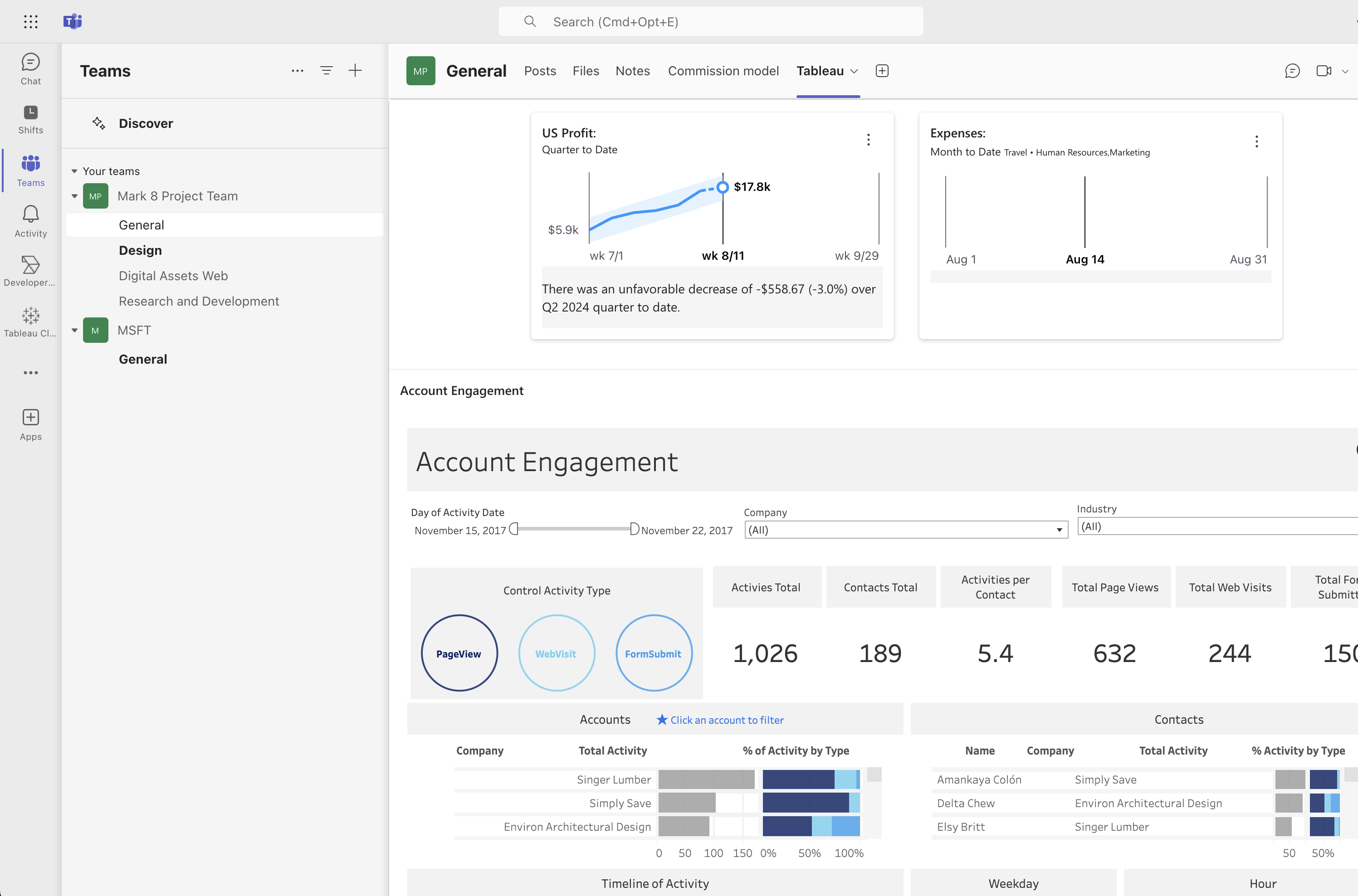Image resolution: width=1358 pixels, height=896 pixels.
Task: Click the PageView activity type toggle
Action: [459, 653]
